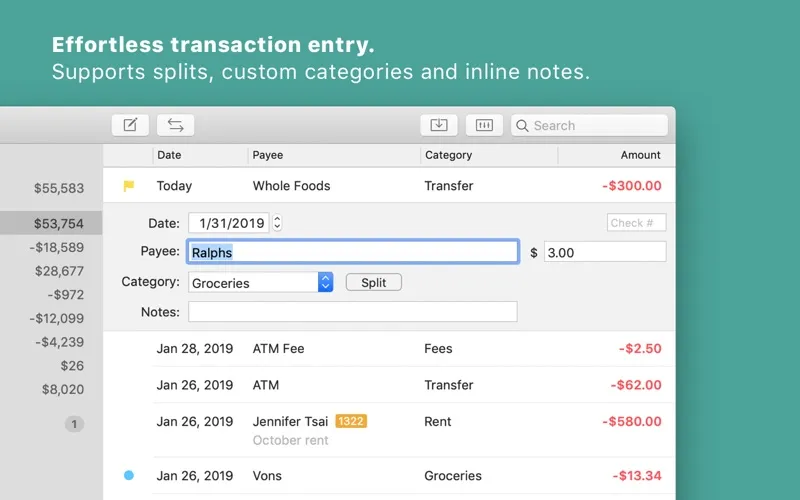Image resolution: width=800 pixels, height=500 pixels.
Task: Click the Payee field containing Ralphs
Action: coord(352,253)
